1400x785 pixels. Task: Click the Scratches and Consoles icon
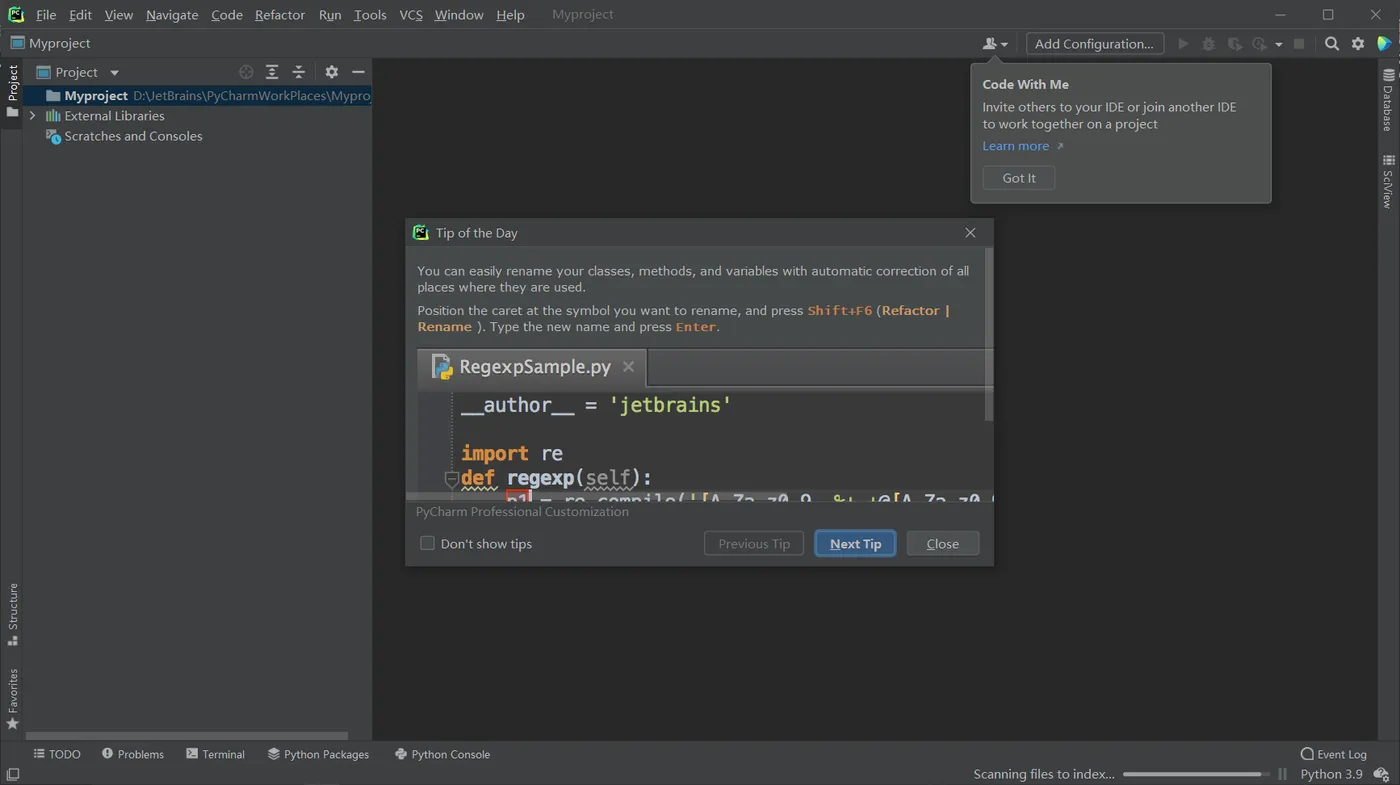[53, 136]
